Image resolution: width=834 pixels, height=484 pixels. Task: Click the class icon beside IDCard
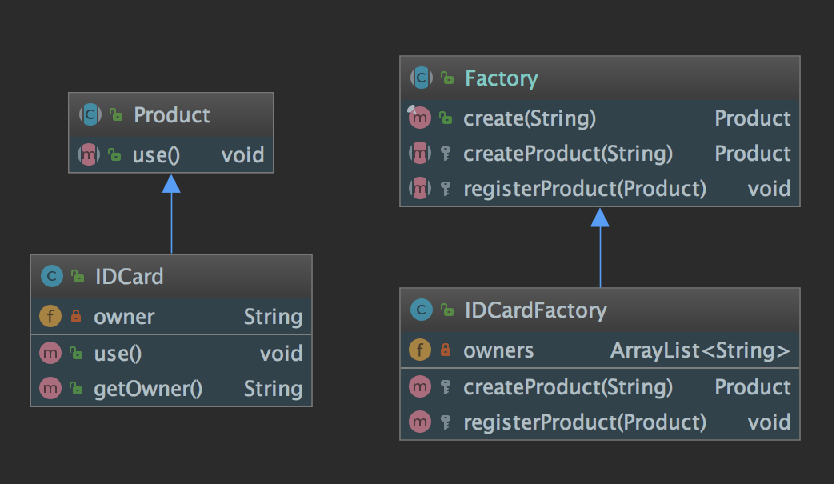click(x=52, y=277)
